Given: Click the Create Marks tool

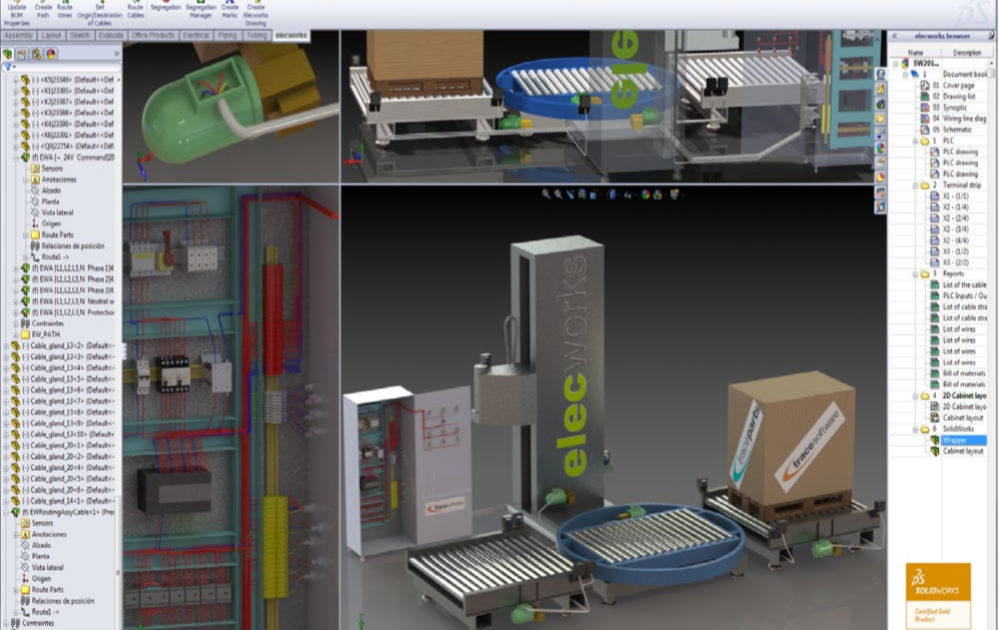Looking at the screenshot, I should (229, 10).
